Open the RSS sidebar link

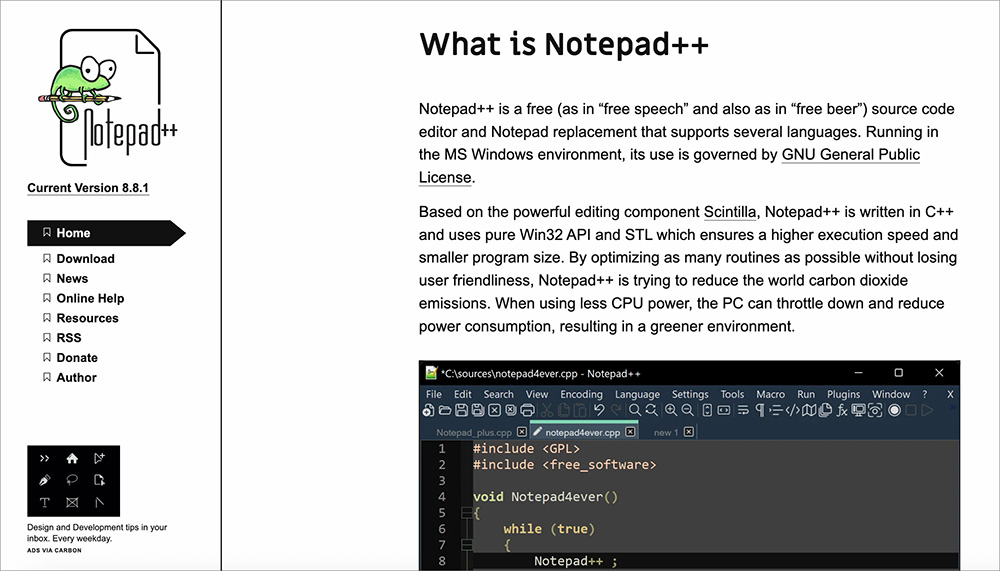[x=69, y=337]
